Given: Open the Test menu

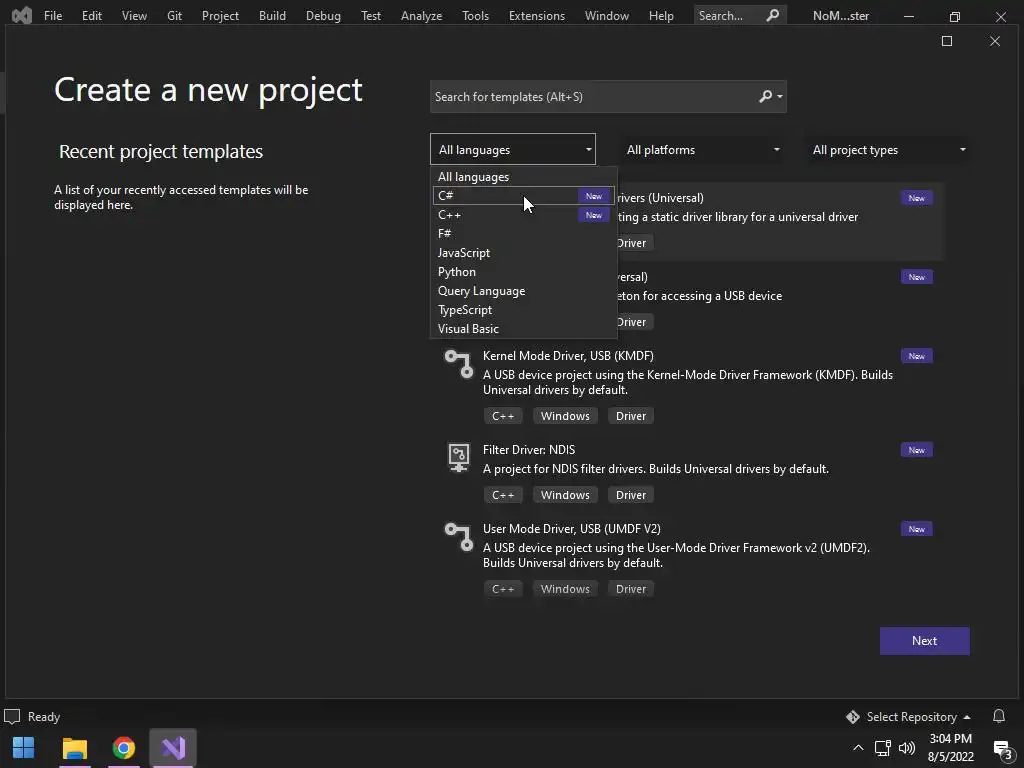Looking at the screenshot, I should point(371,16).
